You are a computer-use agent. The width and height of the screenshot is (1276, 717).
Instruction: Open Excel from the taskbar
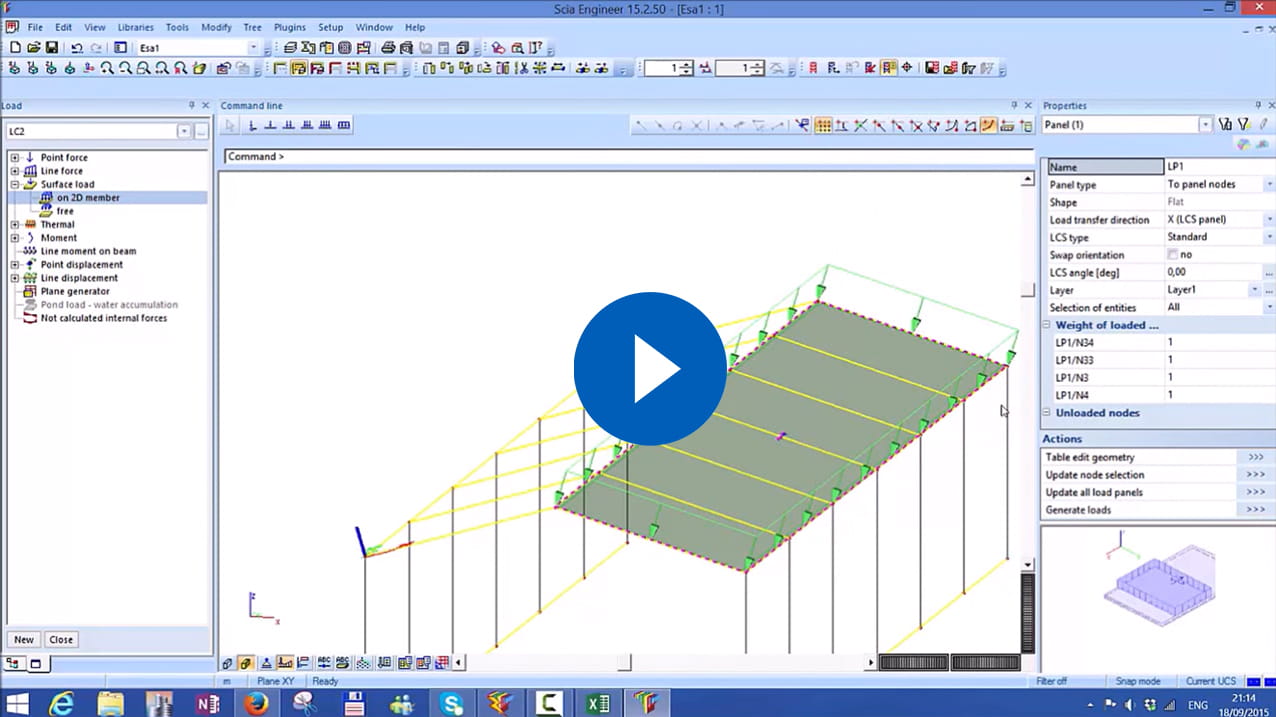(598, 703)
